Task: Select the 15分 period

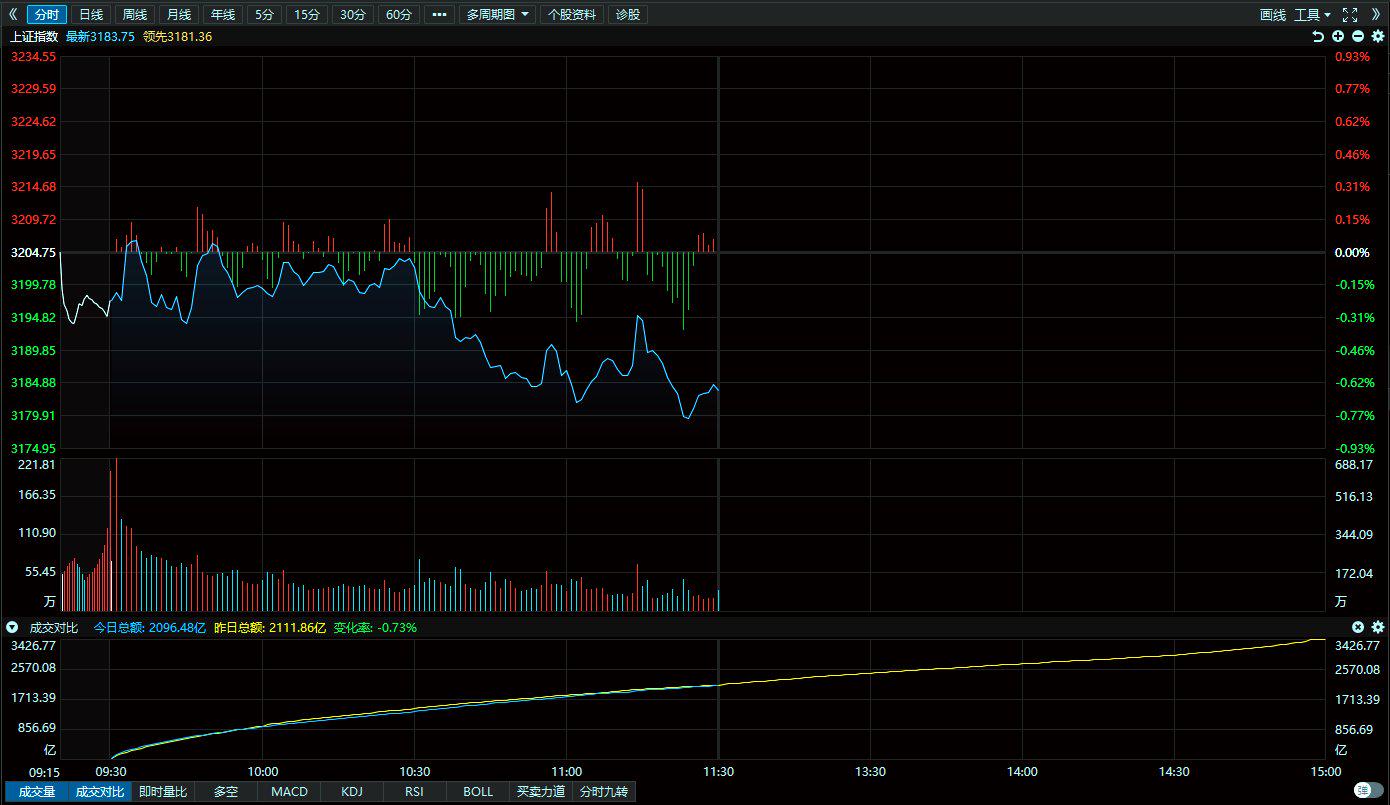Action: (308, 14)
